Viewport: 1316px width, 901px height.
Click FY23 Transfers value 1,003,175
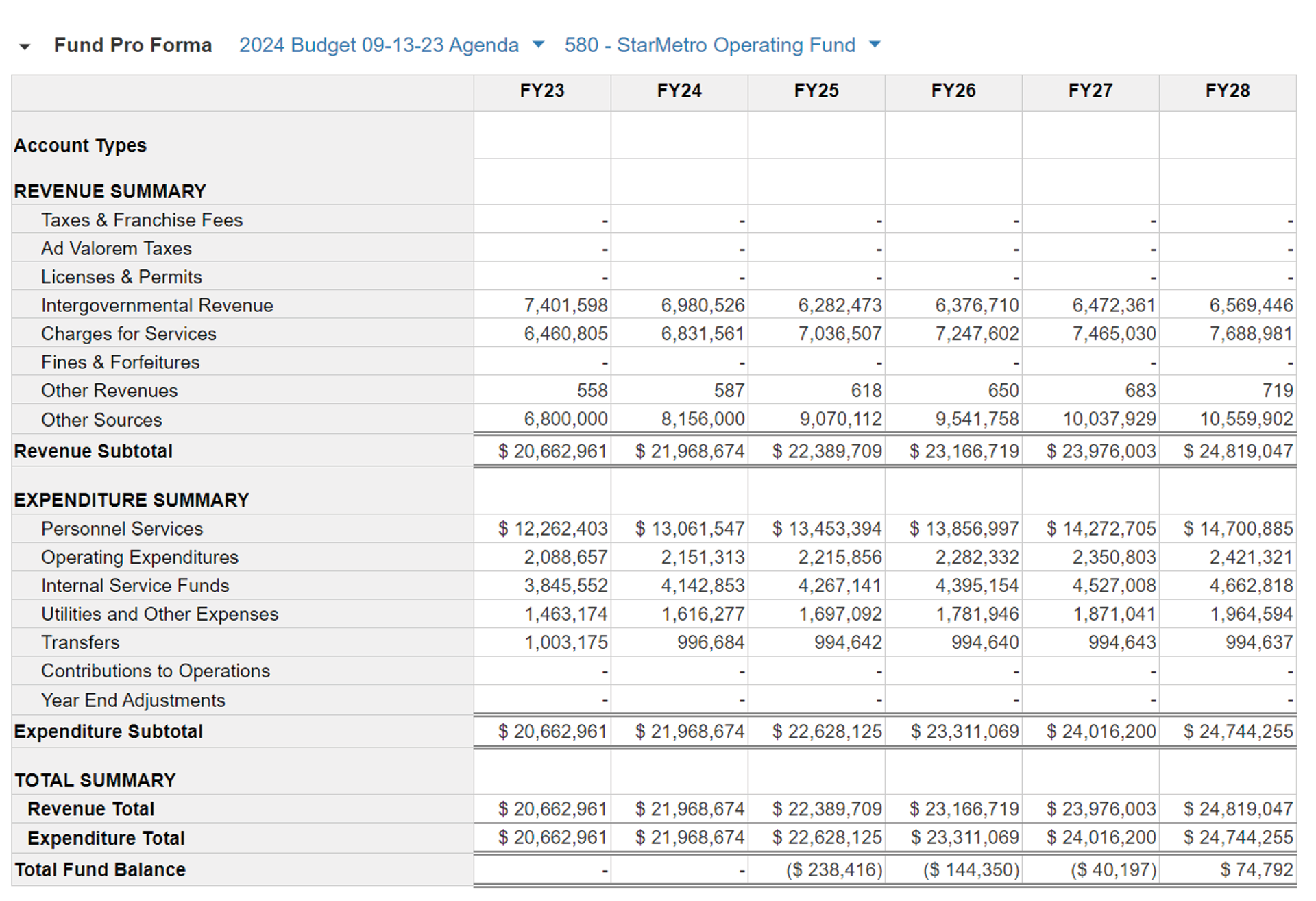pyautogui.click(x=565, y=642)
